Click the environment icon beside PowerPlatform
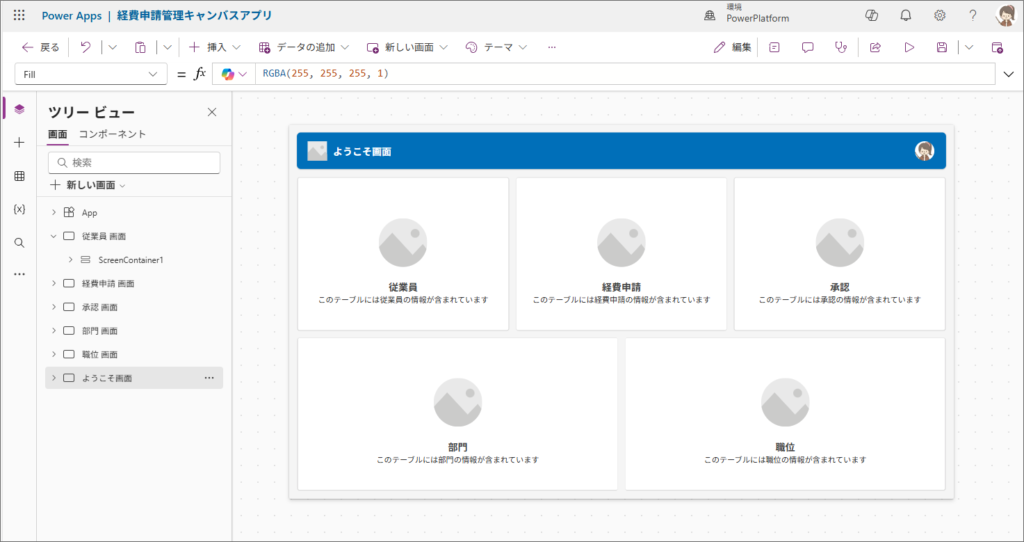 (709, 16)
